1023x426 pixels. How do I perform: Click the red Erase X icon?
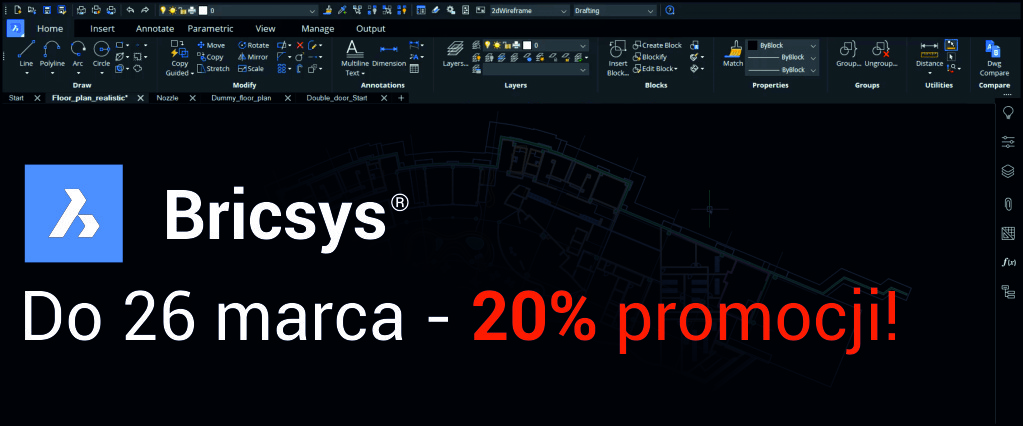click(300, 45)
